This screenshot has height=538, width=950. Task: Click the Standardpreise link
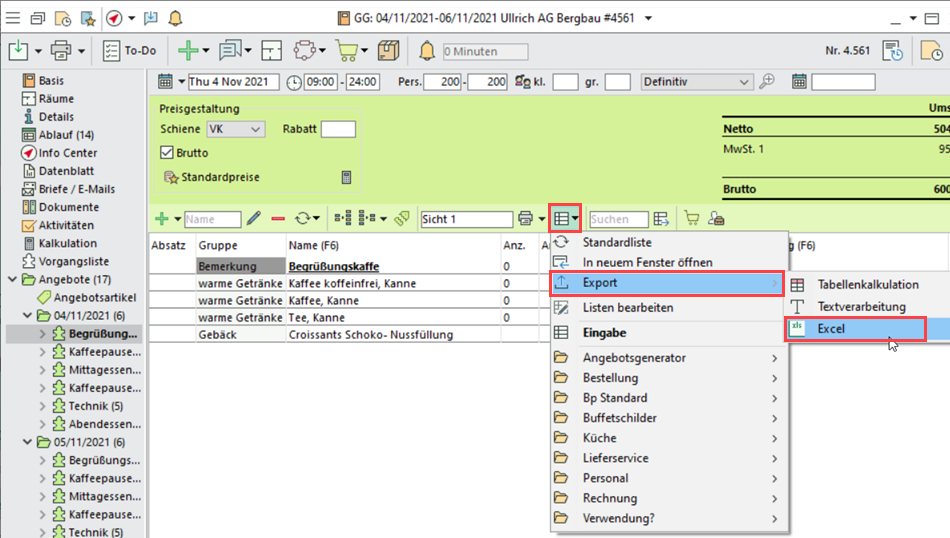click(x=220, y=177)
